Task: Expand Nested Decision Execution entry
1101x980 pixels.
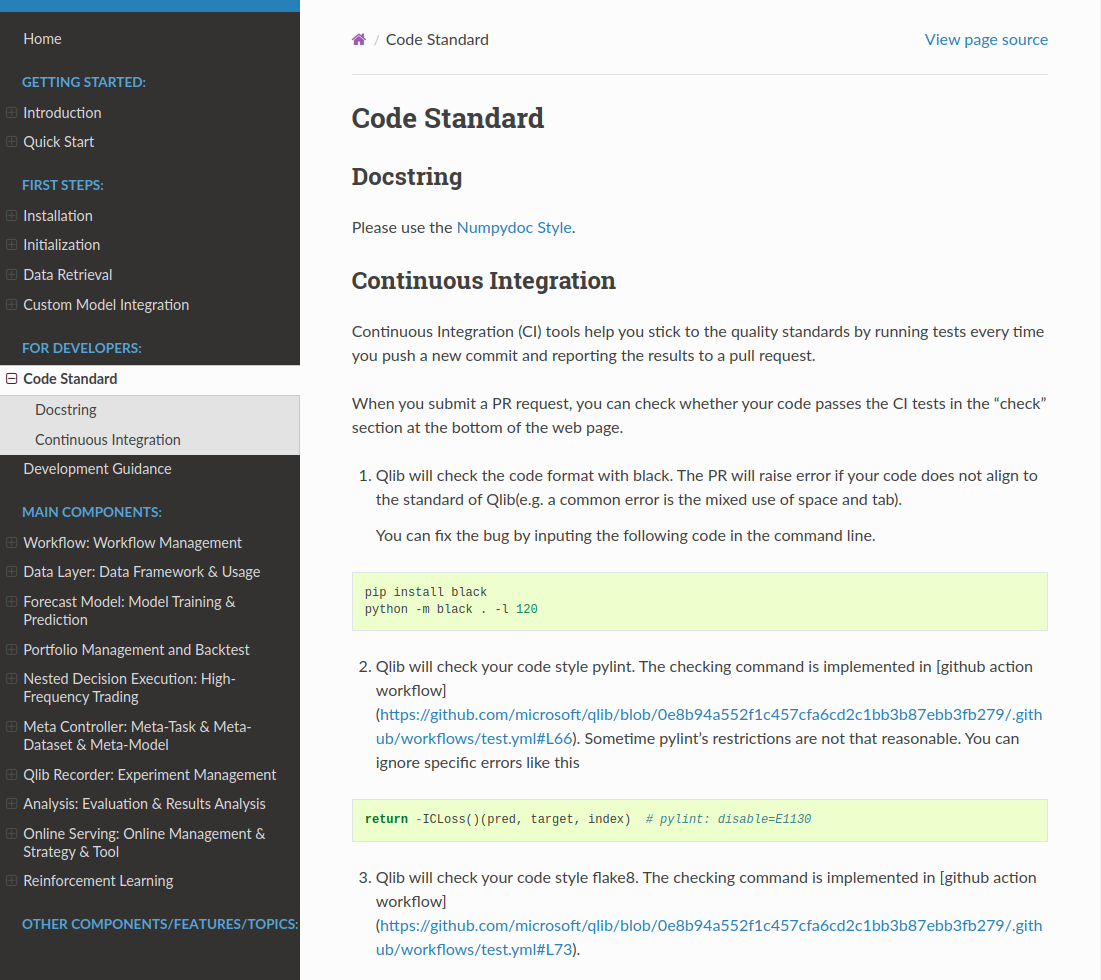Action: click(x=11, y=678)
